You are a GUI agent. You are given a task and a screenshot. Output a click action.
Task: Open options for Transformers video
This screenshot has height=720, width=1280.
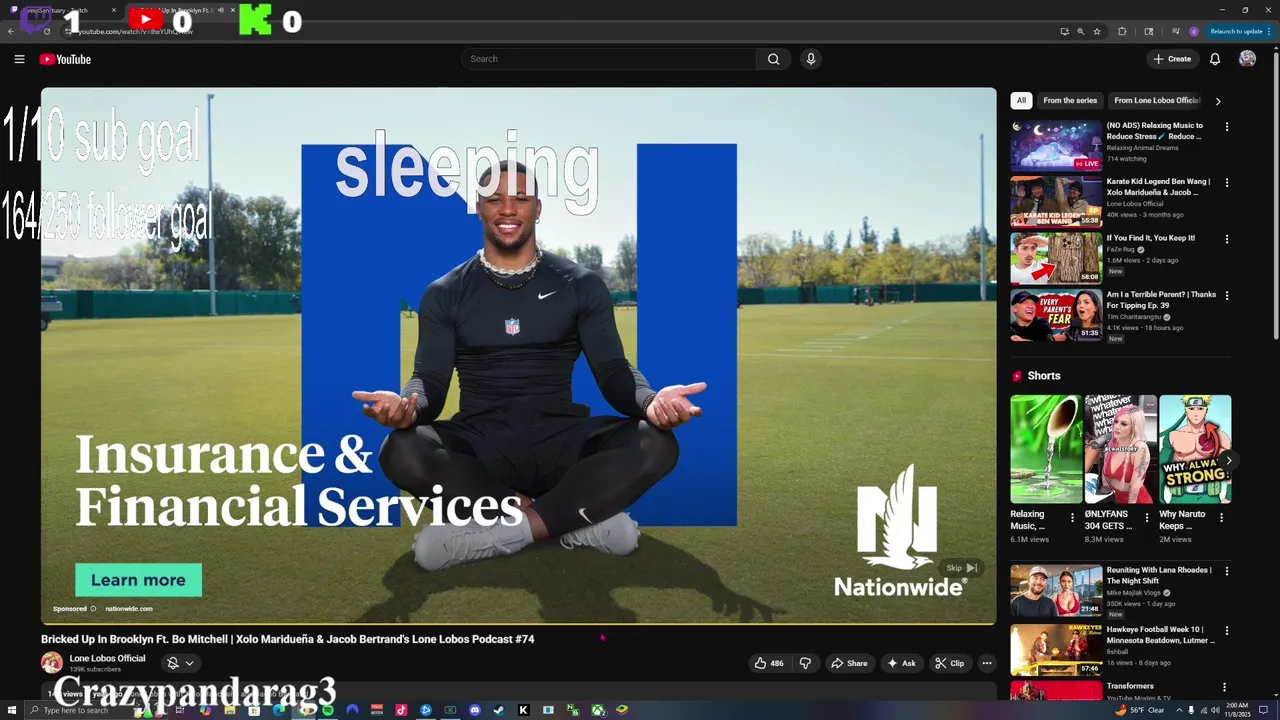[x=1224, y=688]
